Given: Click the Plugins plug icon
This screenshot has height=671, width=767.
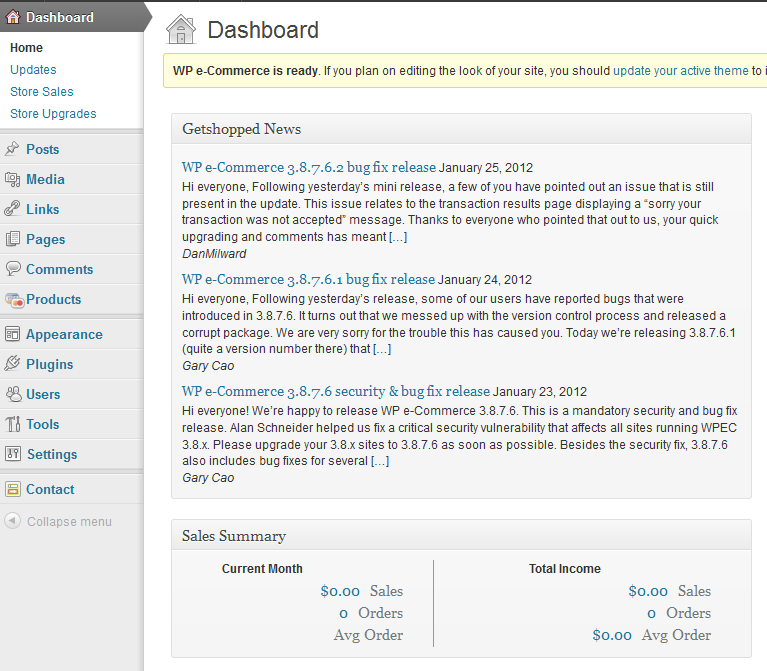Looking at the screenshot, I should click(x=13, y=364).
